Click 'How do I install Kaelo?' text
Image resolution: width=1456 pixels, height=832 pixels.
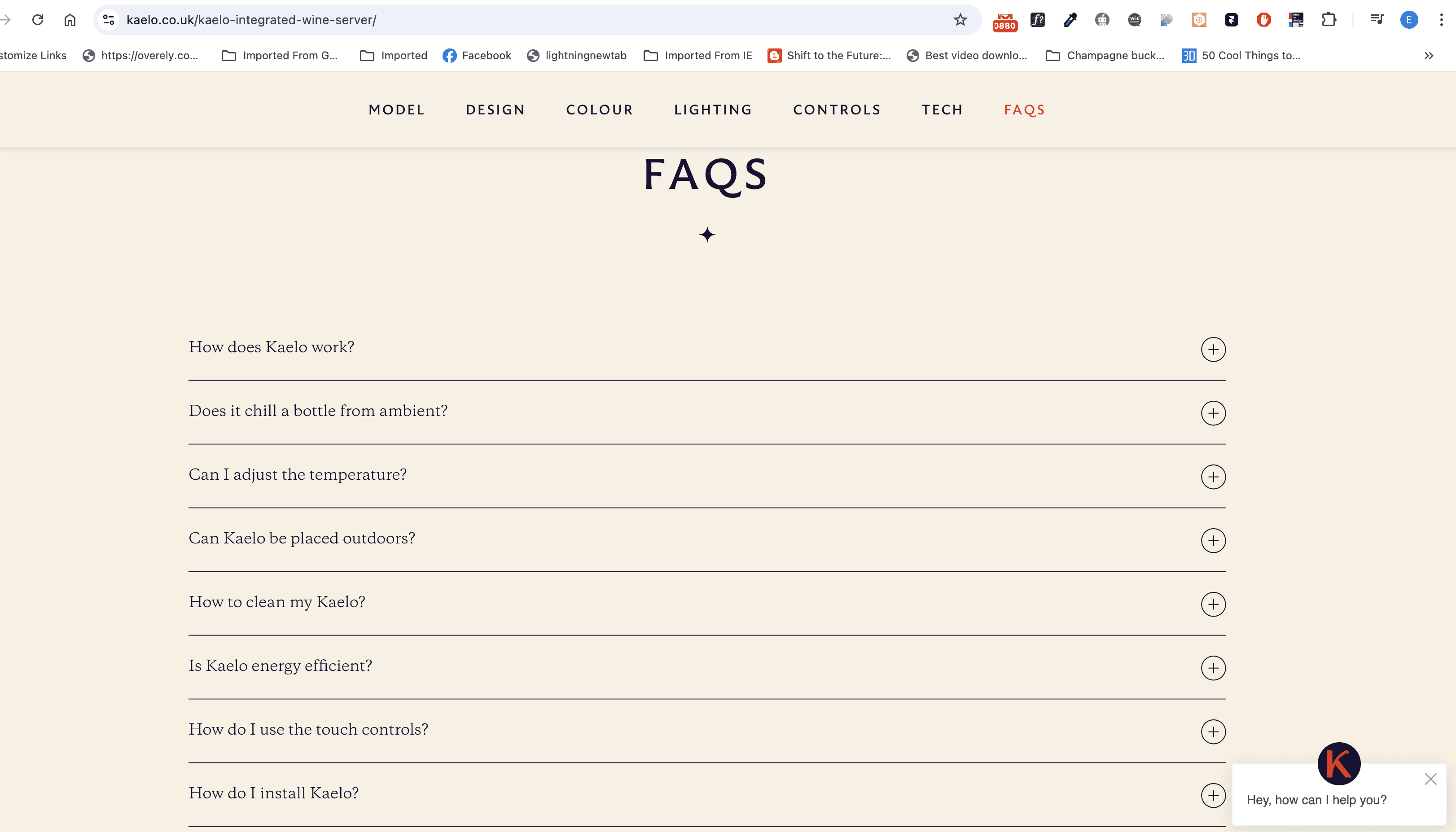click(274, 793)
